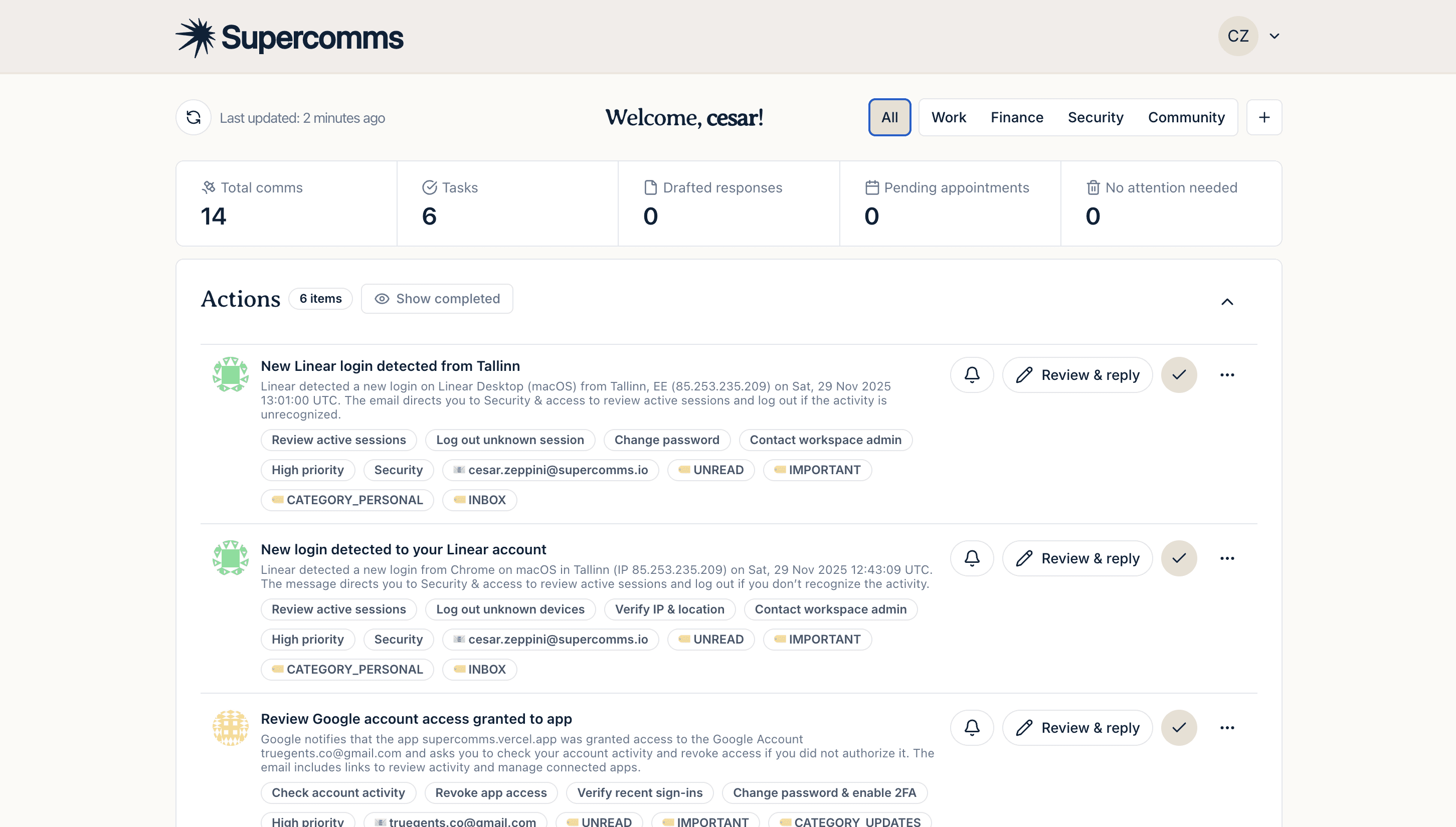Open the three-dot menu on the second login alert

tap(1227, 558)
